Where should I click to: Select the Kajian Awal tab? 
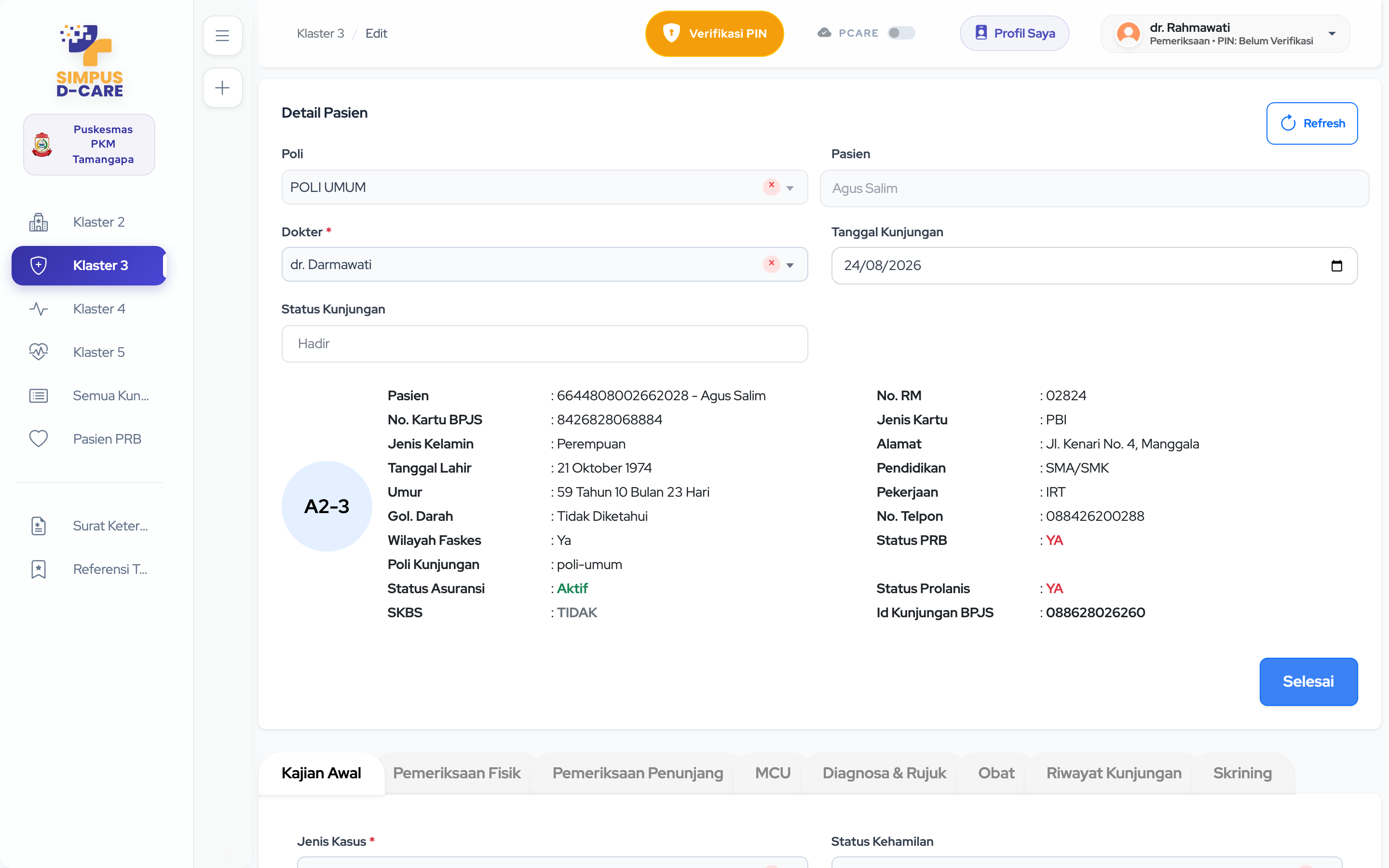tap(321, 773)
